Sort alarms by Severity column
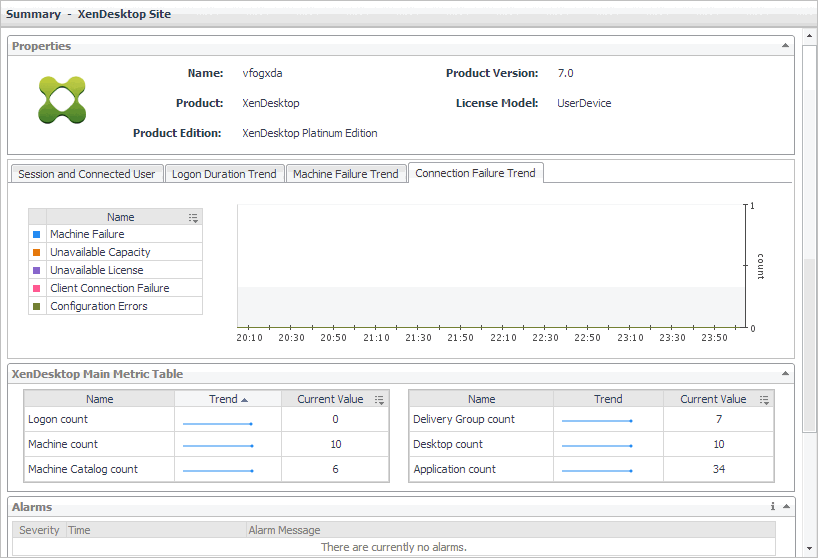The width and height of the screenshot is (818, 558). pos(39,530)
